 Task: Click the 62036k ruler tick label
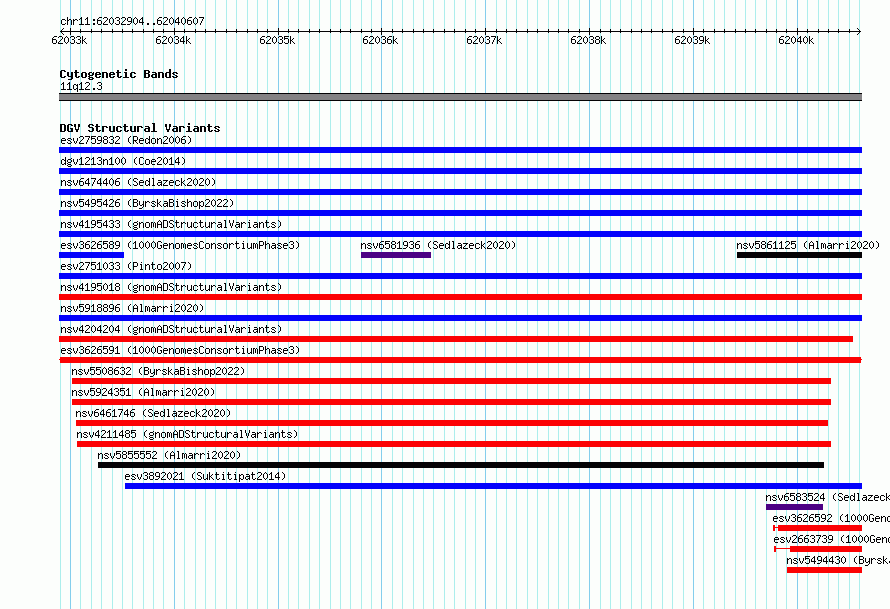coord(380,40)
